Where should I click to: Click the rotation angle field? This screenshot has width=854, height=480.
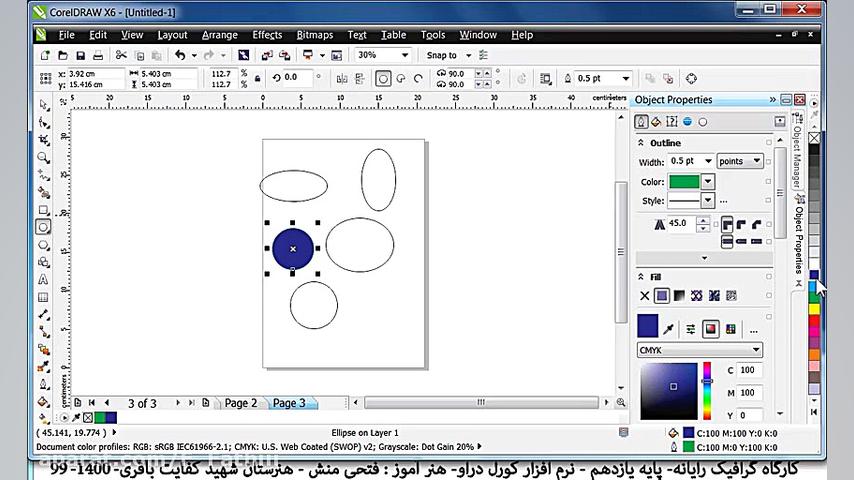[297, 78]
